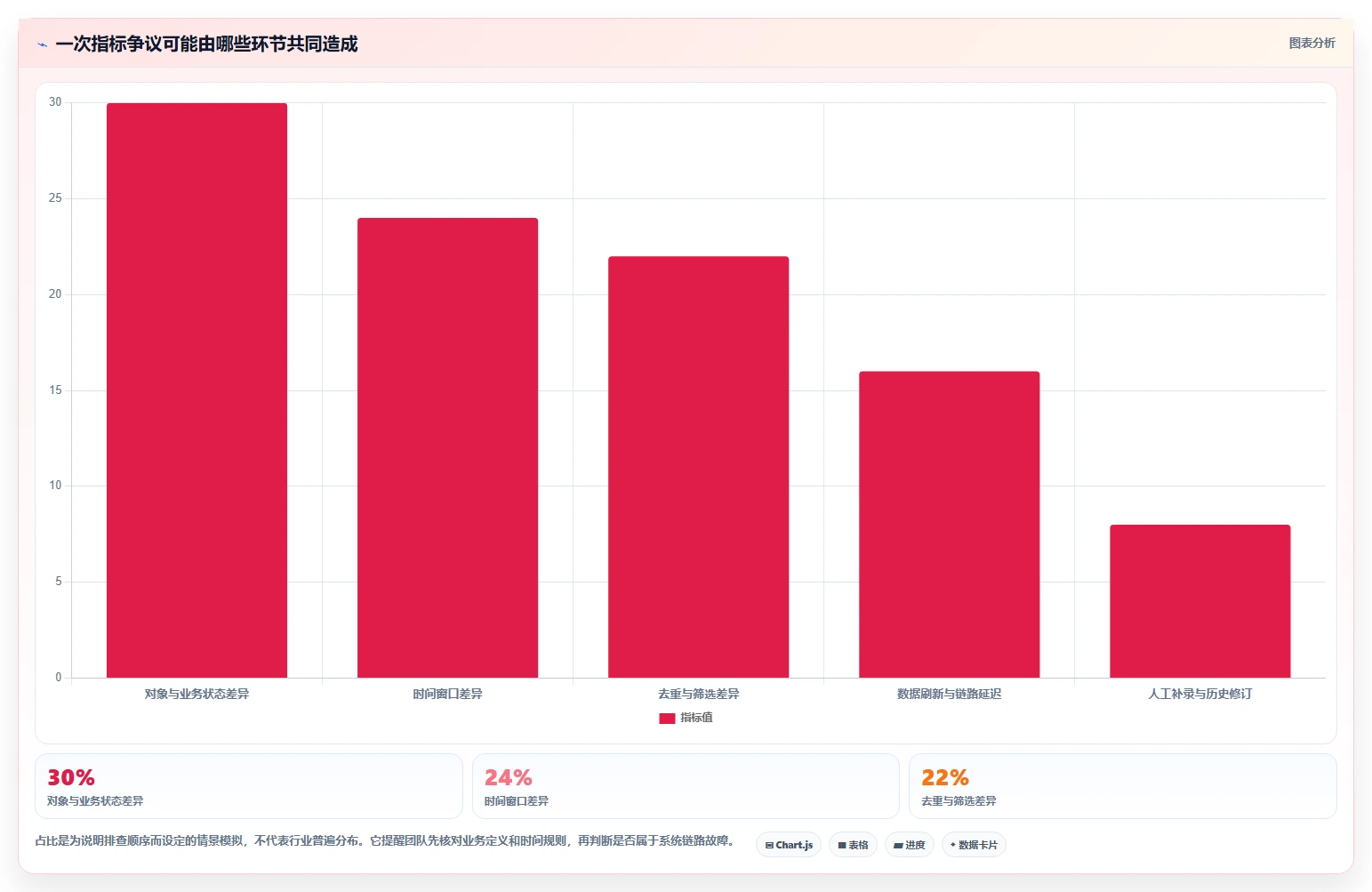
Task: Select the 数据卡片 tag chip
Action: (x=974, y=845)
